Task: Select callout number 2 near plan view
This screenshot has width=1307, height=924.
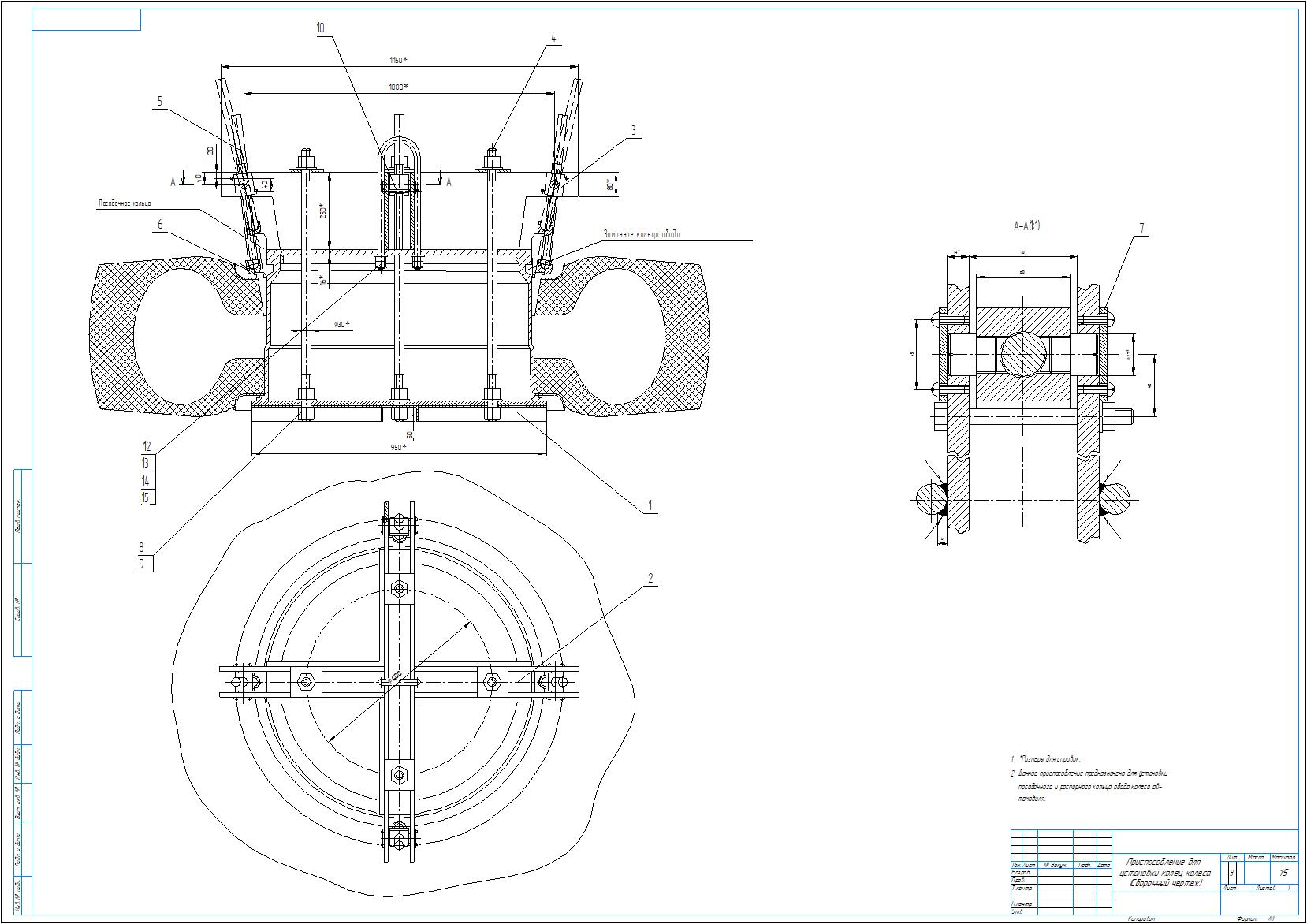Action: [x=650, y=579]
